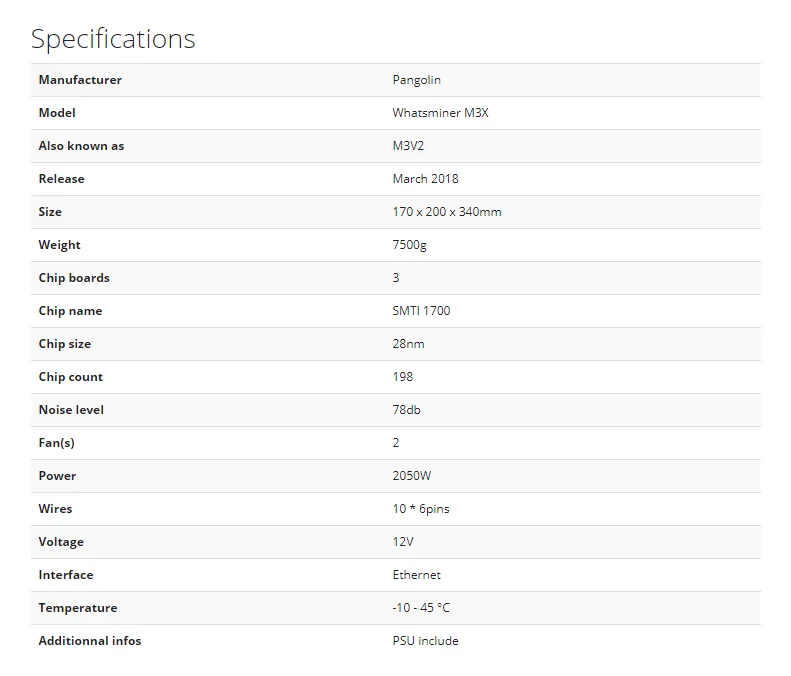
Task: Click the Ethernet interface value
Action: [416, 575]
